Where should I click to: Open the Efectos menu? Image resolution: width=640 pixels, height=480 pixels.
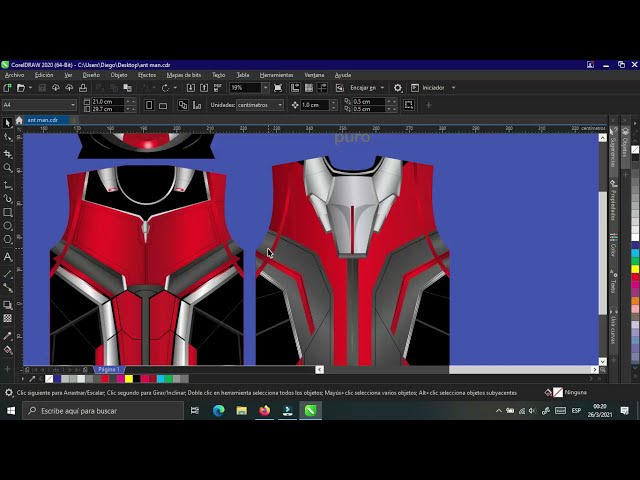(147, 75)
